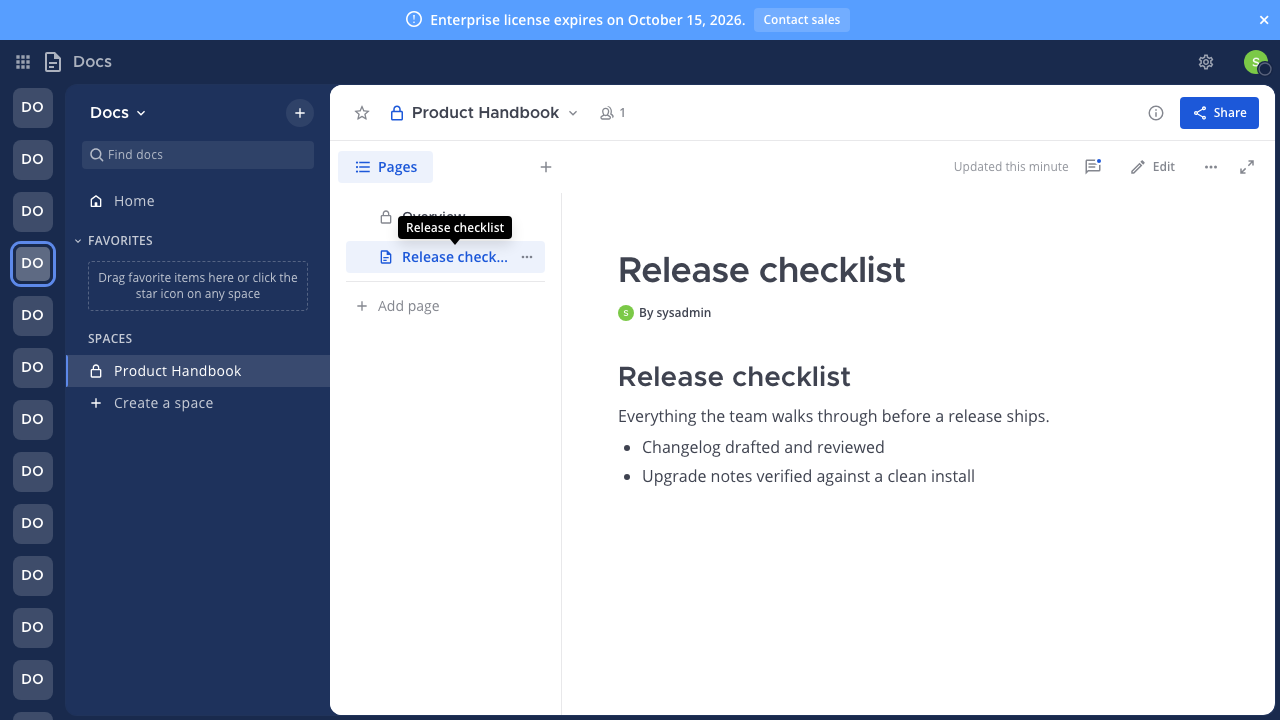Click Add page
1280x720 pixels.
(x=398, y=306)
